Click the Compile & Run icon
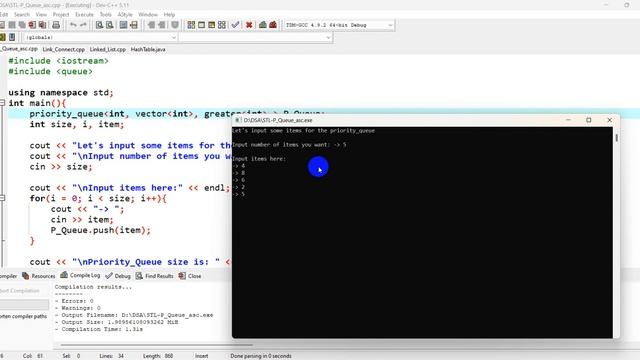 tap(211, 25)
